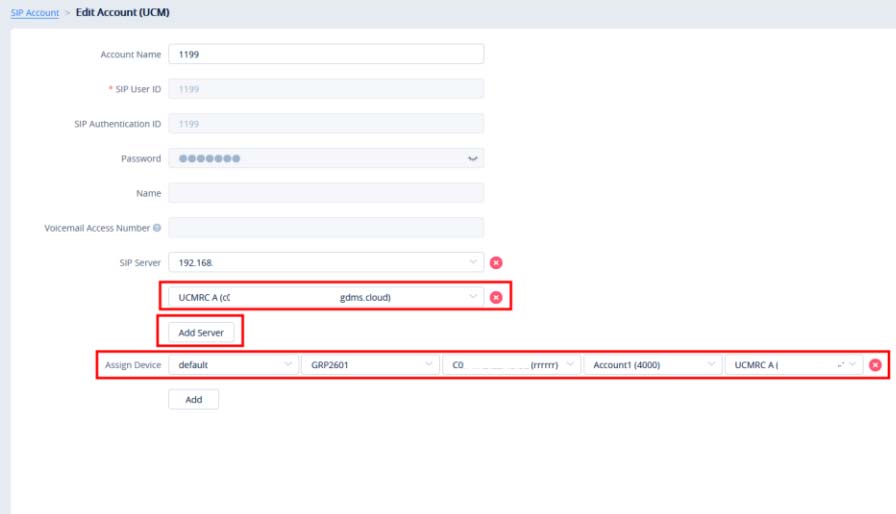896x514 pixels.
Task: Click the SIP Authentication ID field
Action: 326,124
